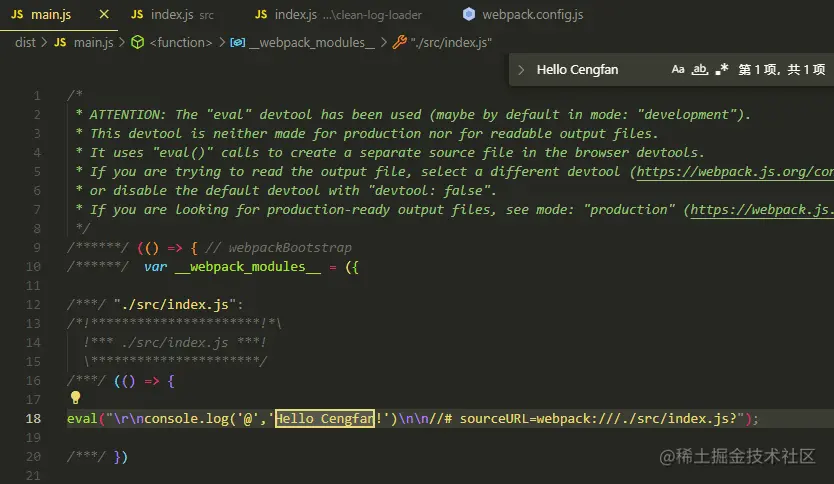Click the lightbulb quick-fix icon

pyautogui.click(x=76, y=397)
